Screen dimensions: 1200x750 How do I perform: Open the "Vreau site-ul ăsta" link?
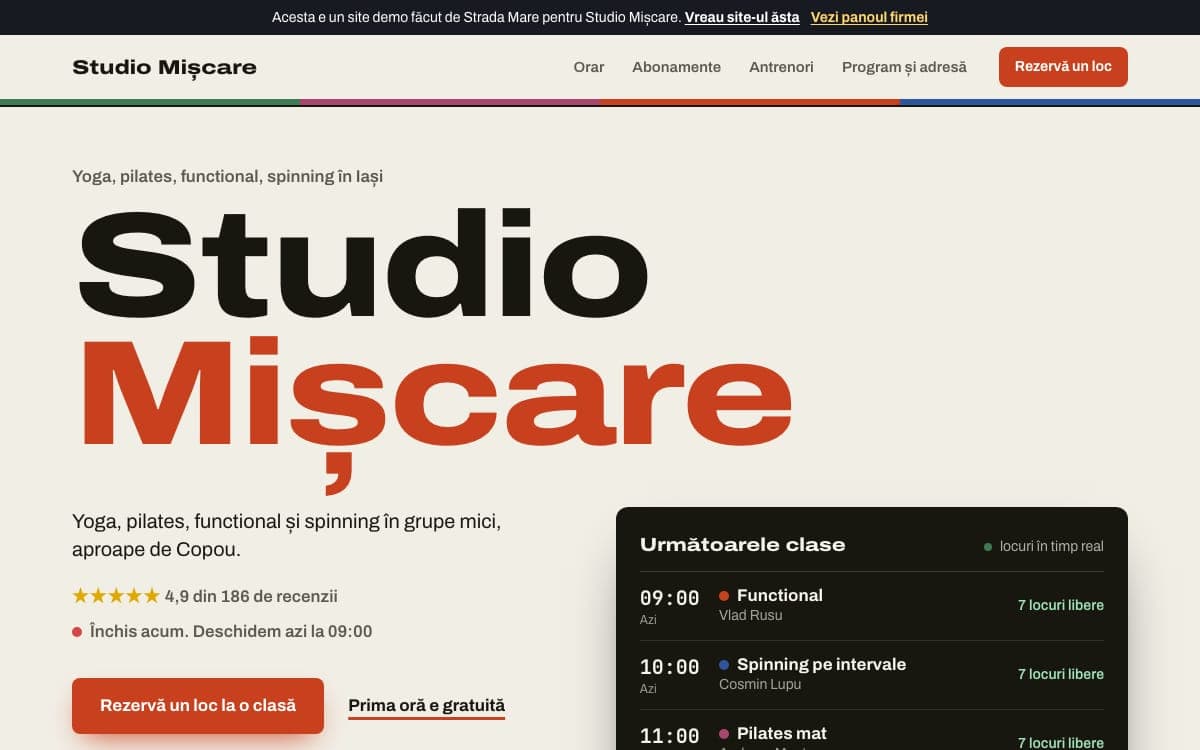742,17
